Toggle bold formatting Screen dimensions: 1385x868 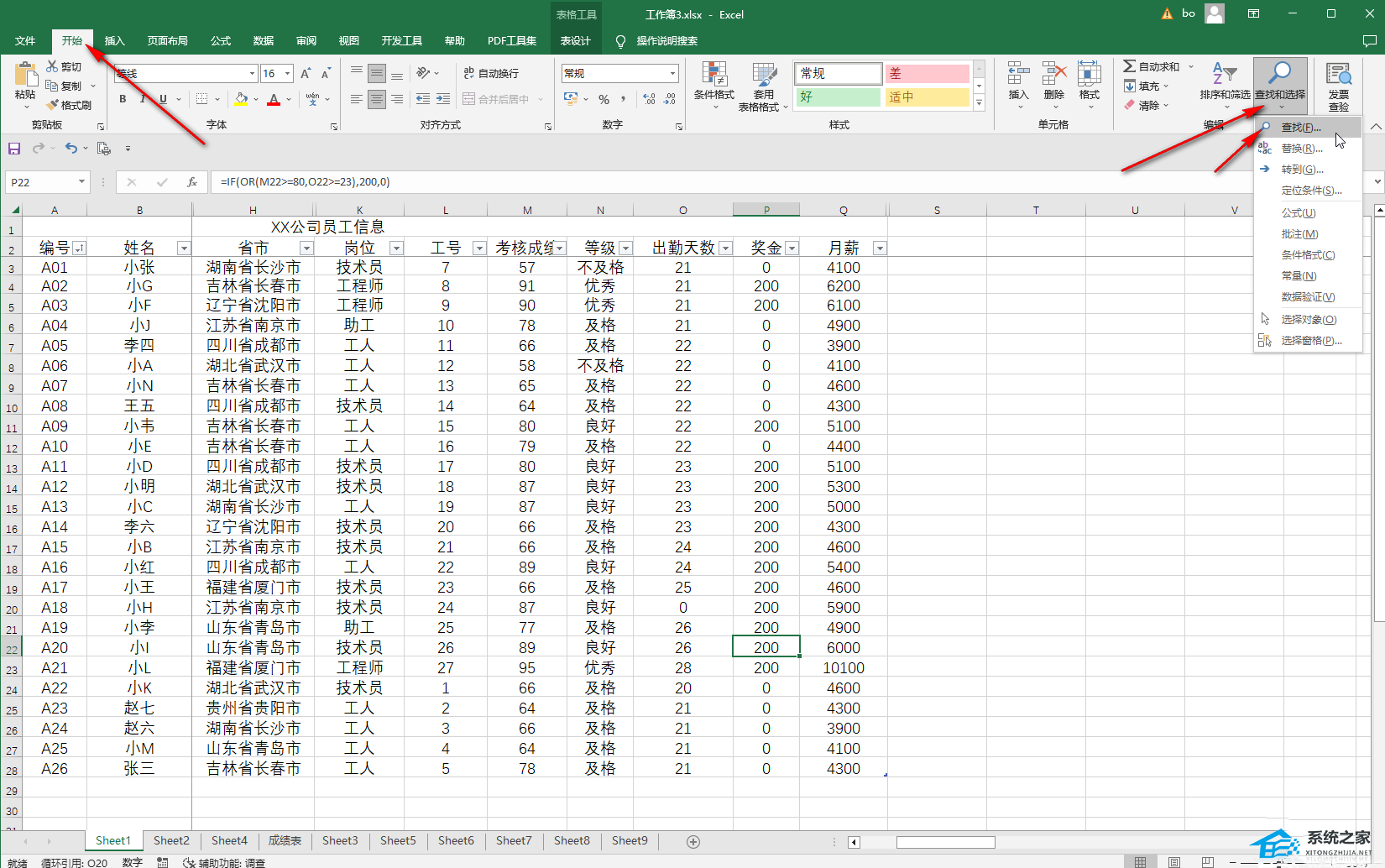[123, 99]
